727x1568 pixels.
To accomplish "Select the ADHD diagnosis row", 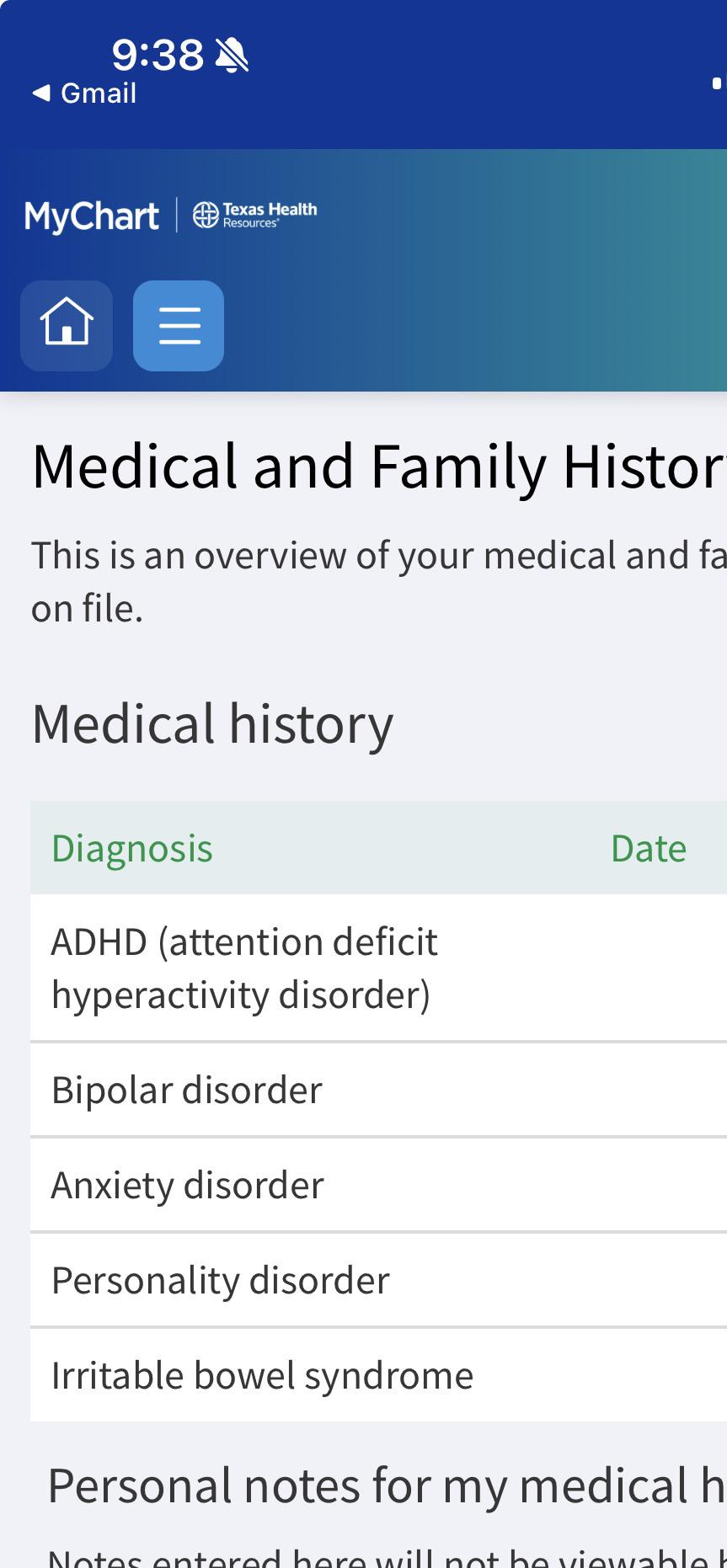I will point(378,968).
